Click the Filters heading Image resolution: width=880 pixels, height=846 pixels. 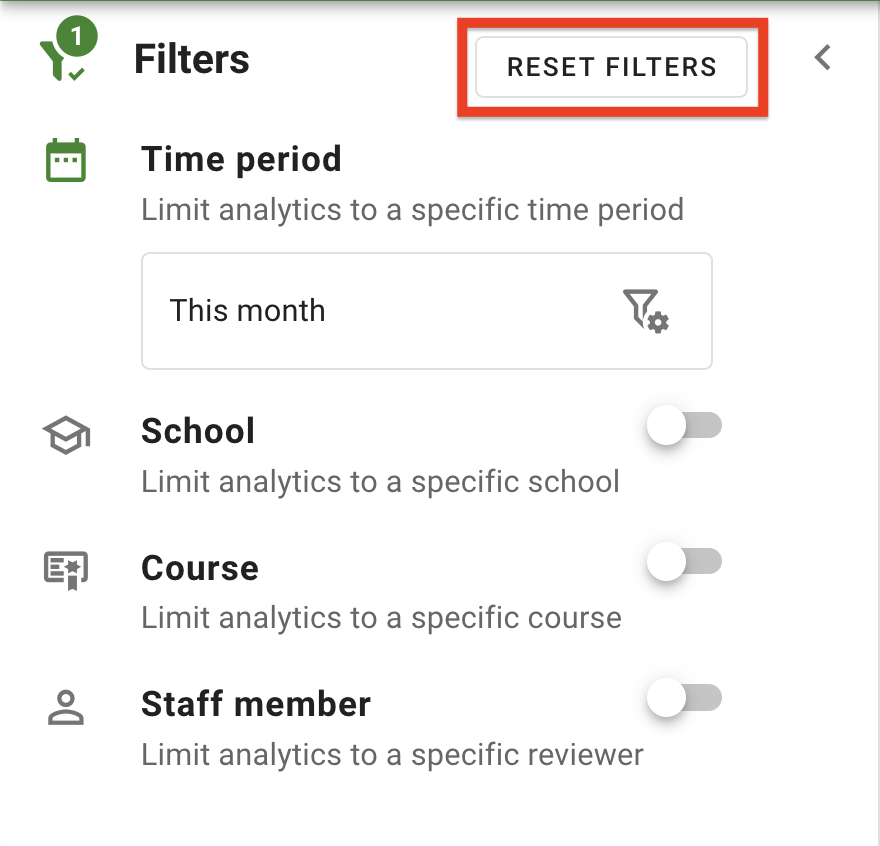191,60
